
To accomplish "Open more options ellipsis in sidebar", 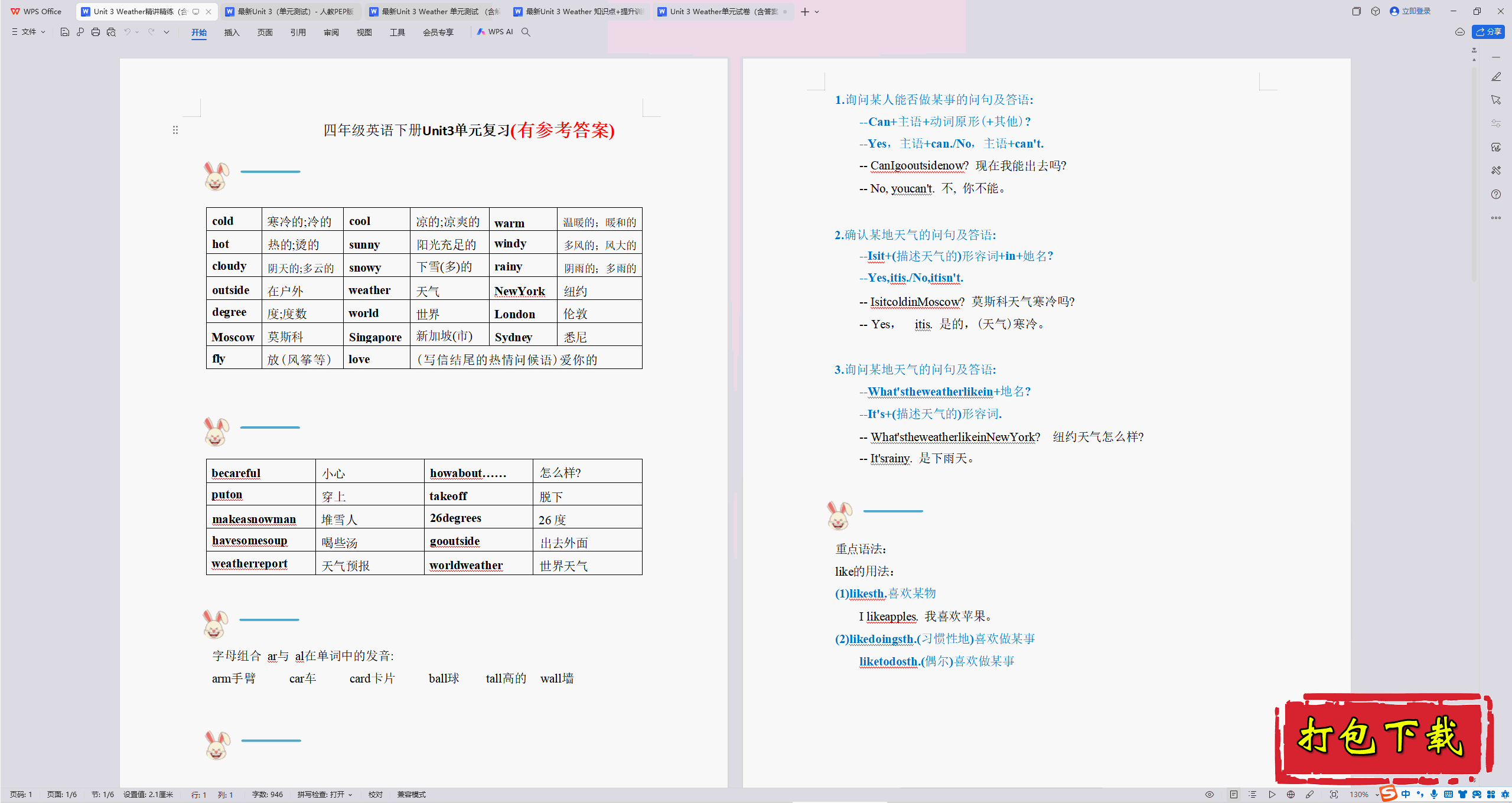I will 1496,218.
